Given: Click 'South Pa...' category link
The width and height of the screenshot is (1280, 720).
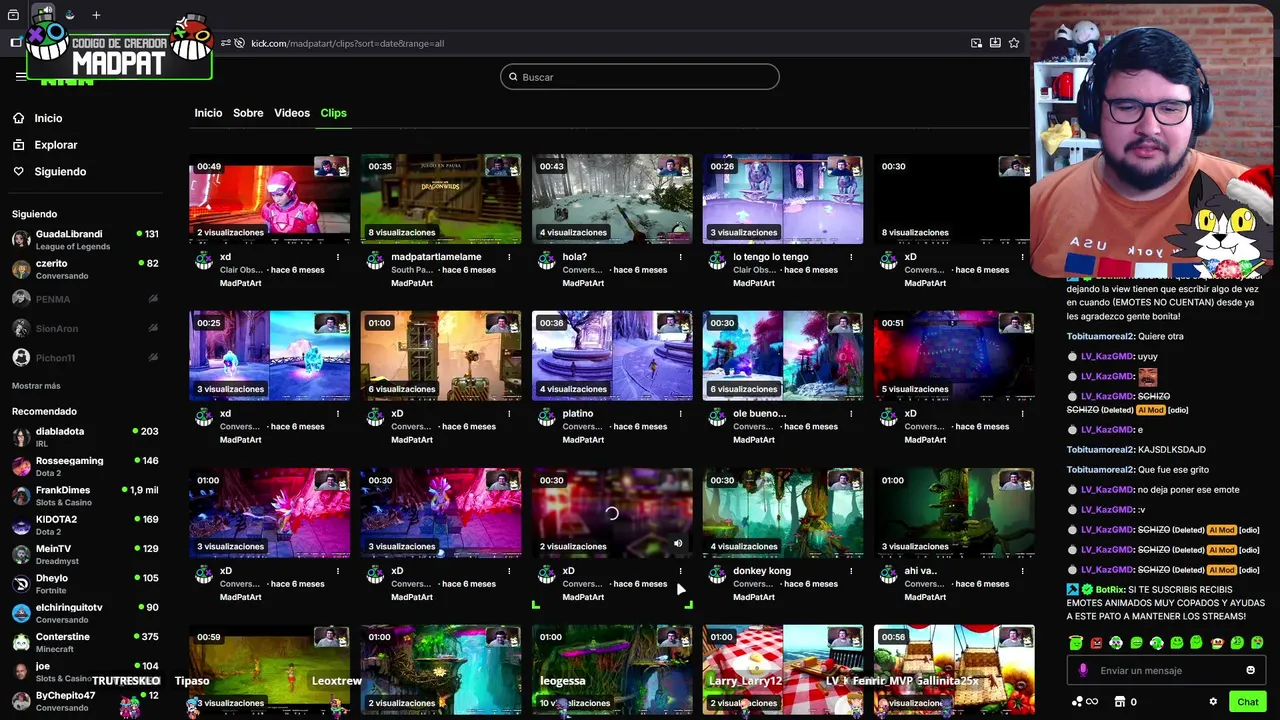Looking at the screenshot, I should [x=413, y=270].
